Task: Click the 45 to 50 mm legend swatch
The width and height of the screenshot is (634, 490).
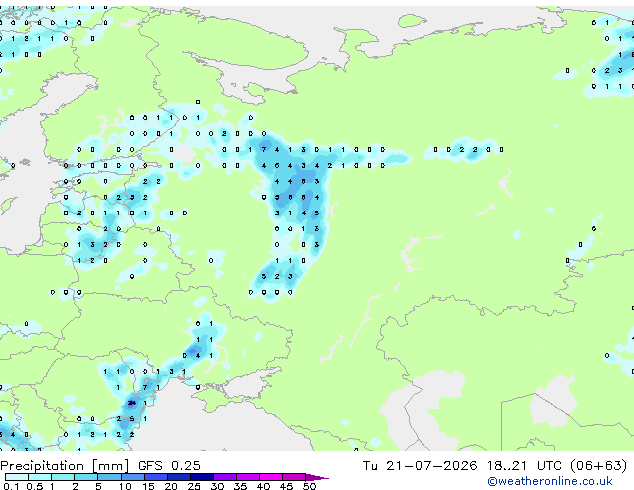Action: [x=294, y=477]
